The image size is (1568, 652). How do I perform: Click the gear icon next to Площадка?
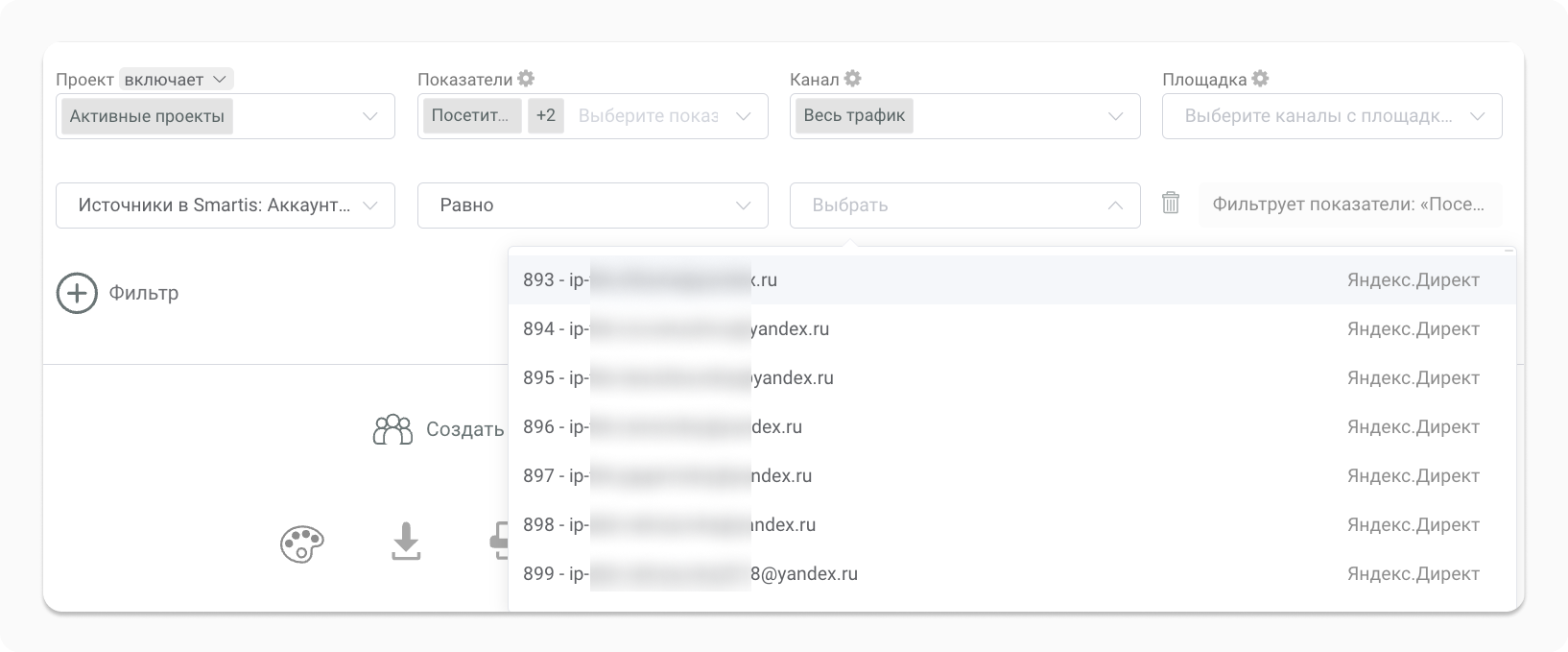1260,79
